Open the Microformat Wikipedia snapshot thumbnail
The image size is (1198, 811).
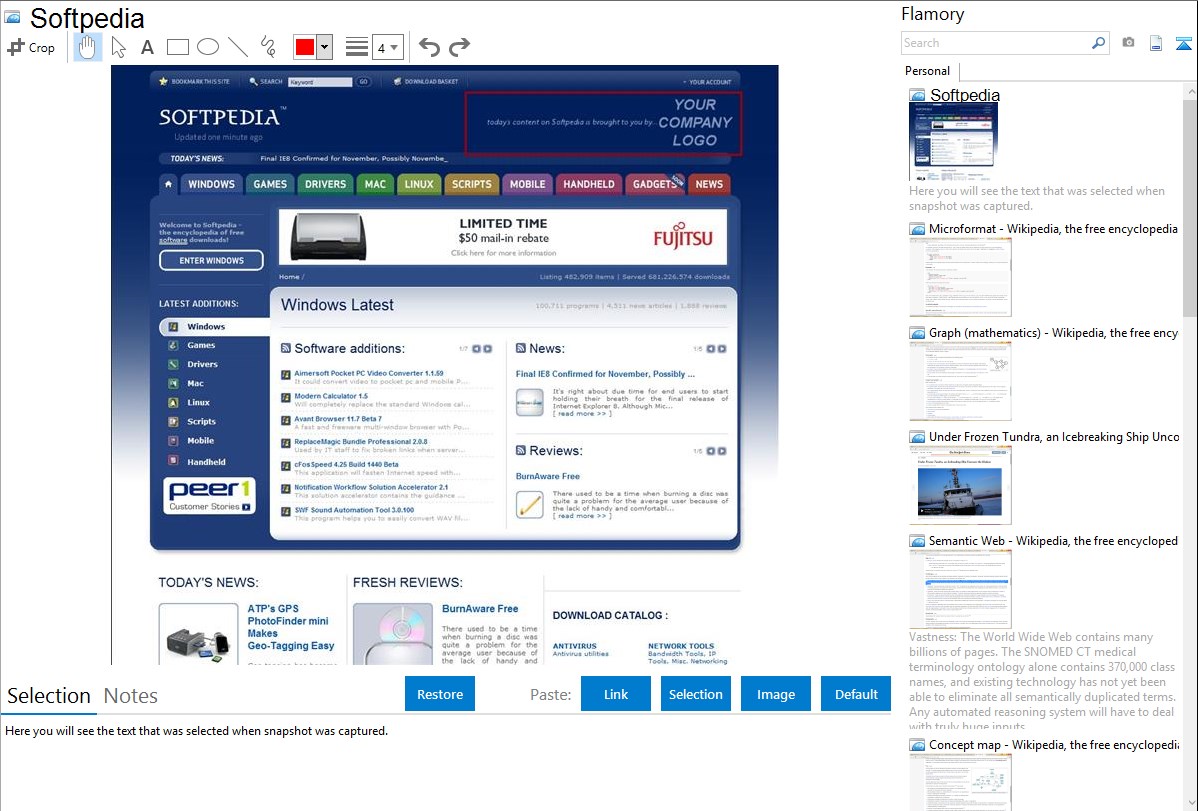click(x=960, y=277)
